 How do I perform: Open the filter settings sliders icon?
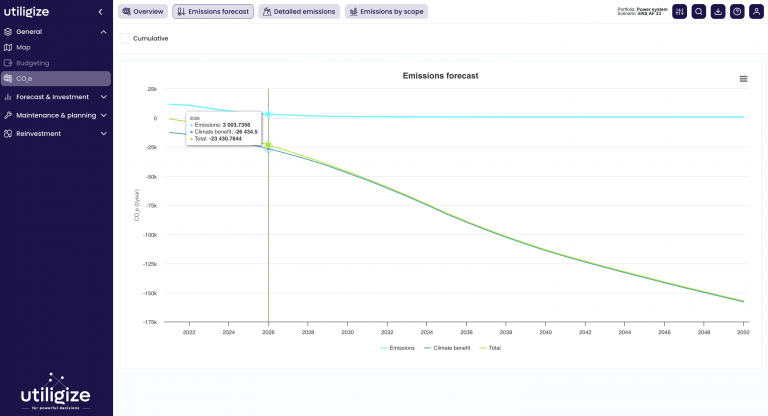pos(680,12)
